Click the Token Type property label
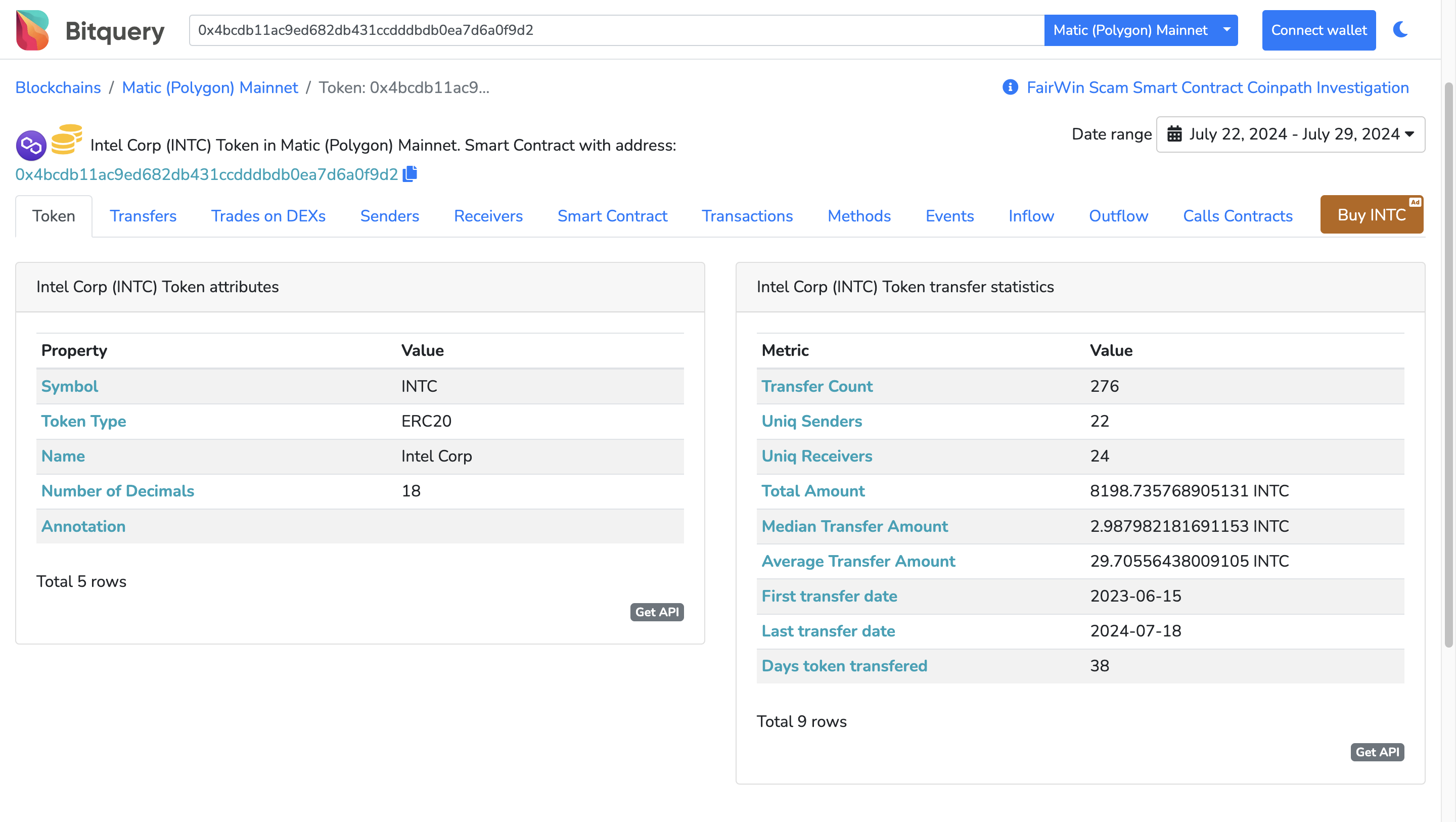This screenshot has height=822, width=1456. [83, 421]
